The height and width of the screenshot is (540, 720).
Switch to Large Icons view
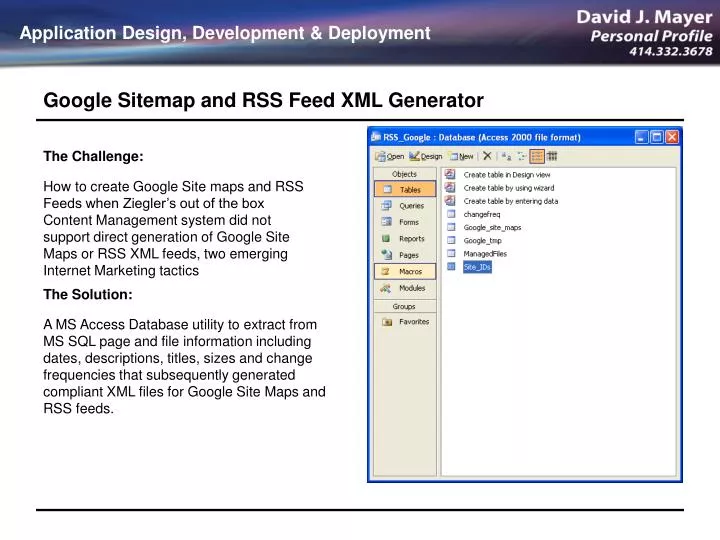click(506, 156)
